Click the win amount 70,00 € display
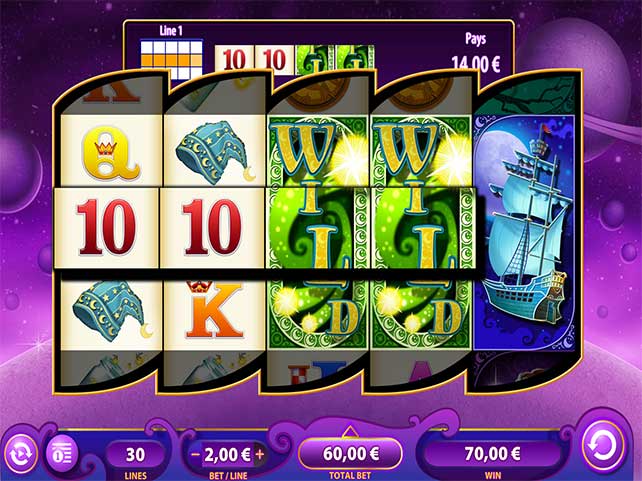 (x=493, y=454)
